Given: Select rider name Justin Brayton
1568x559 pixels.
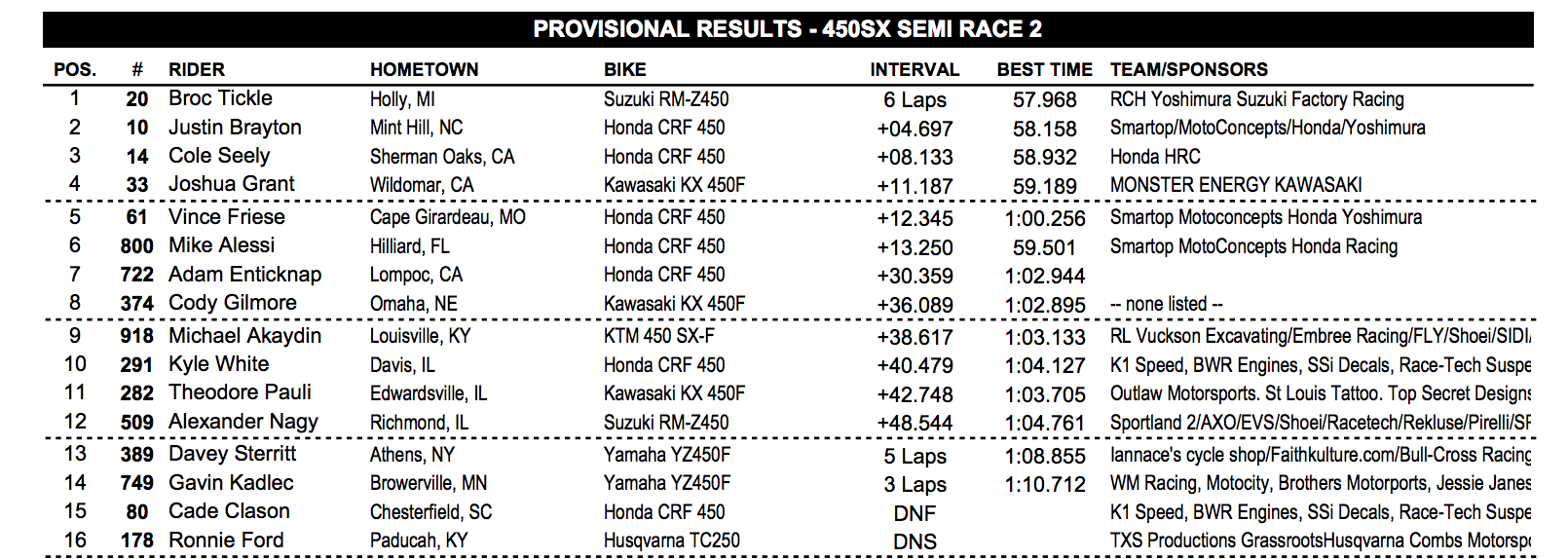Looking at the screenshot, I should [x=235, y=128].
